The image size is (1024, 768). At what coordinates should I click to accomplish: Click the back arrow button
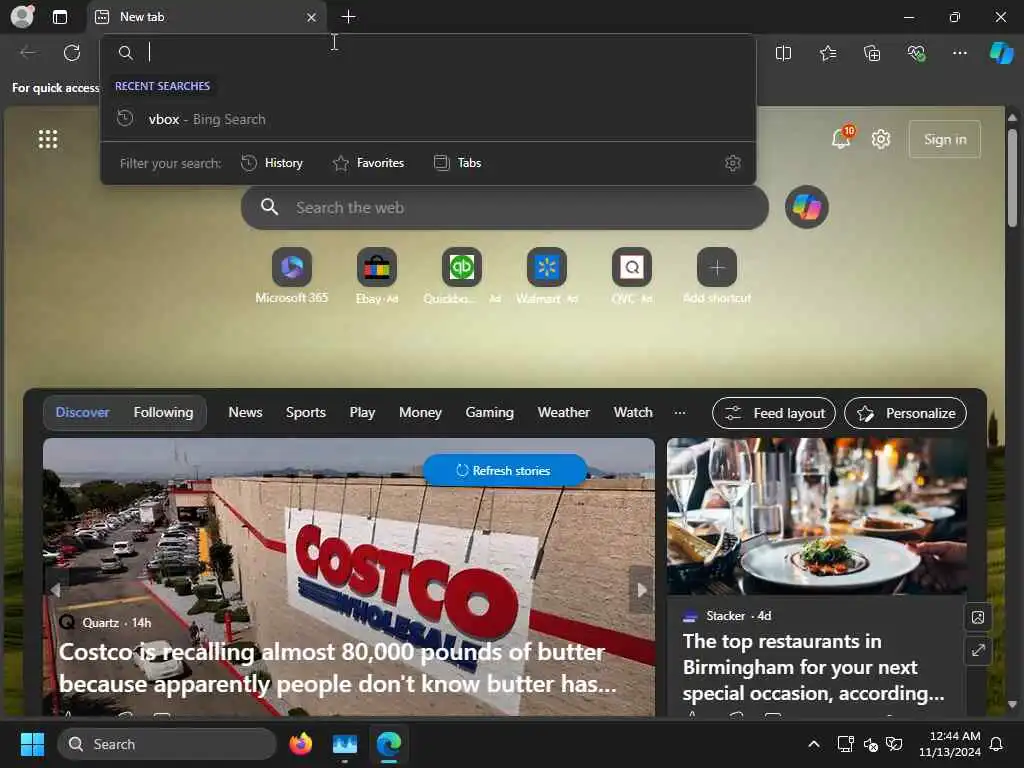28,52
